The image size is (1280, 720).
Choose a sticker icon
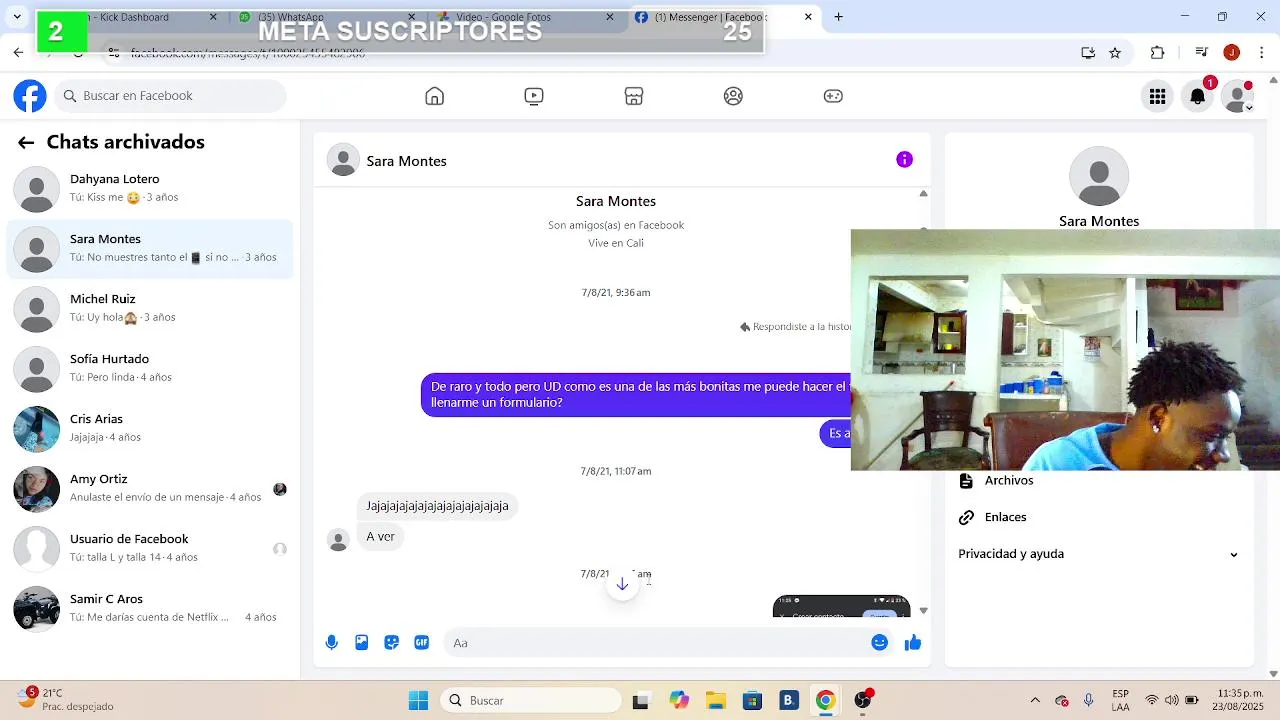click(x=392, y=643)
